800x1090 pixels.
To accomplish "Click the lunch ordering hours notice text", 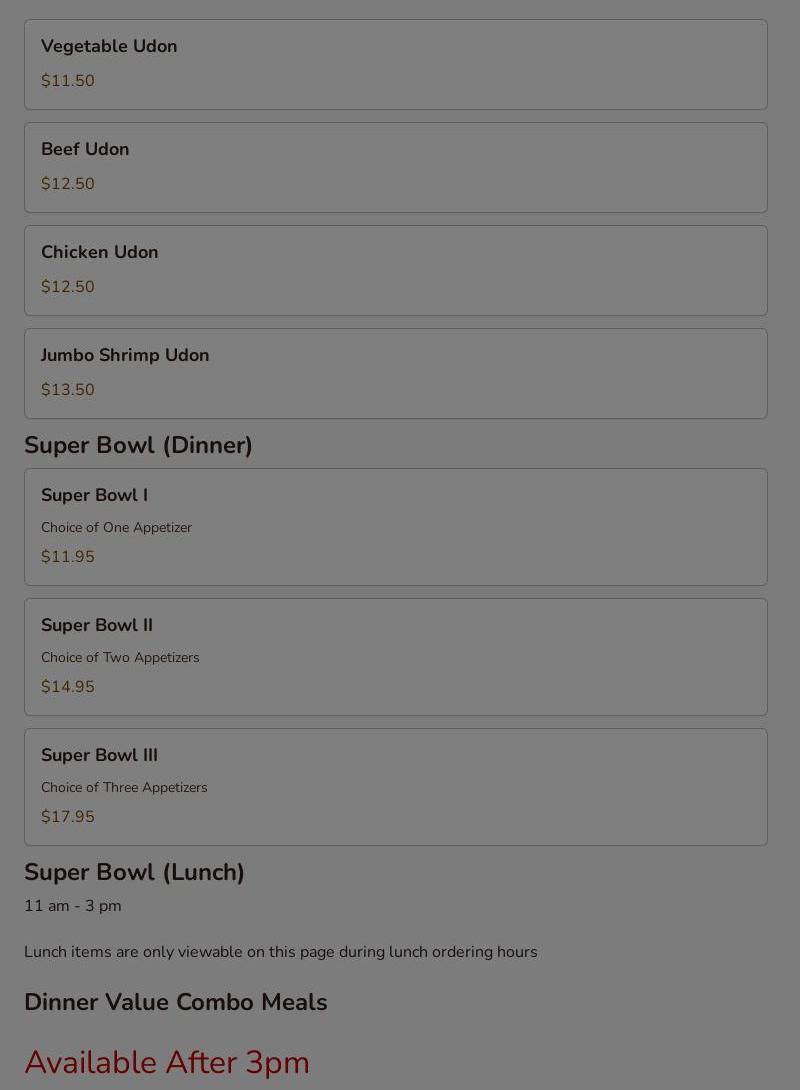I will pos(281,952).
